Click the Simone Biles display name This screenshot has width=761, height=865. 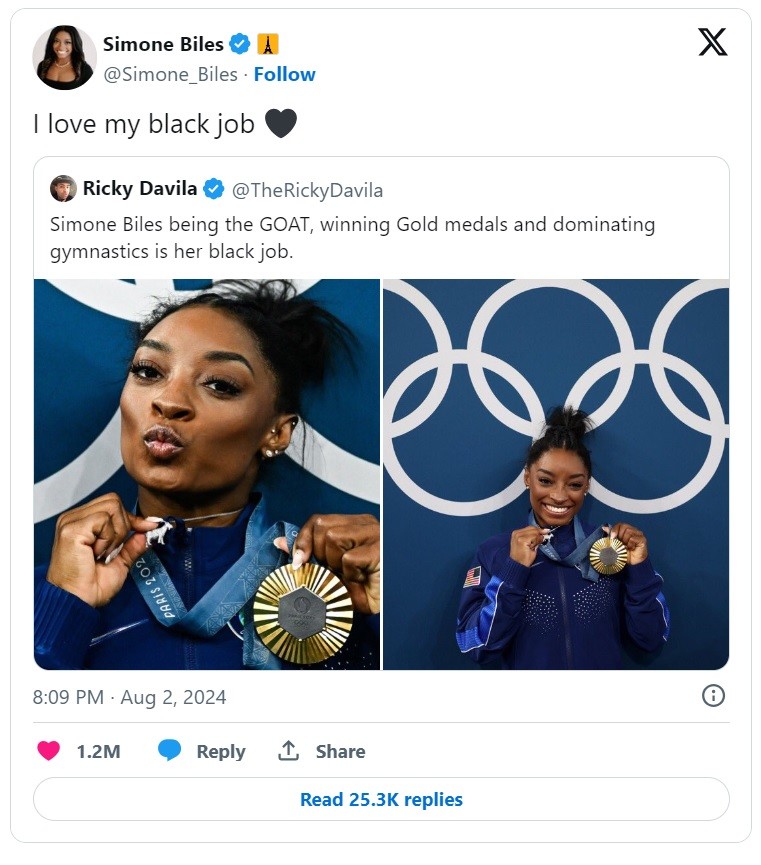point(163,44)
